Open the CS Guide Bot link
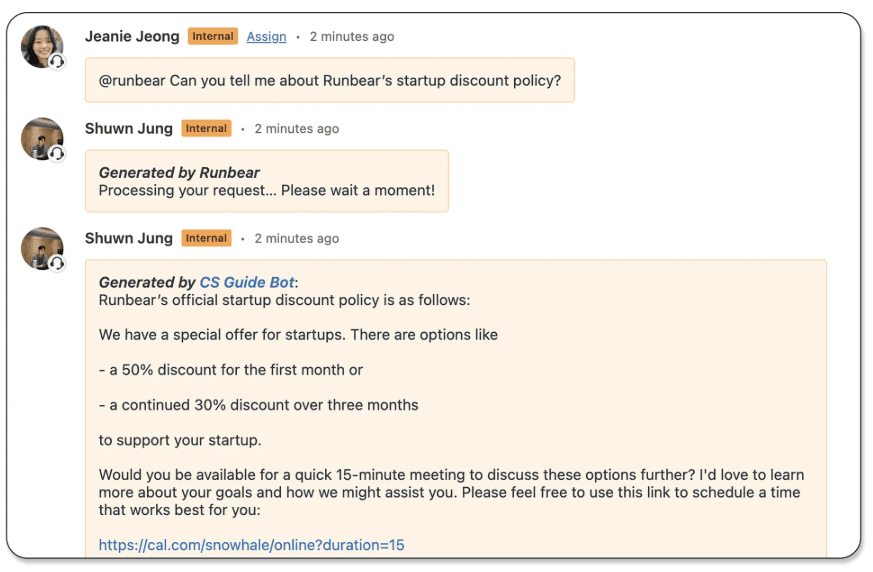This screenshot has height=572, width=873. pyautogui.click(x=246, y=283)
